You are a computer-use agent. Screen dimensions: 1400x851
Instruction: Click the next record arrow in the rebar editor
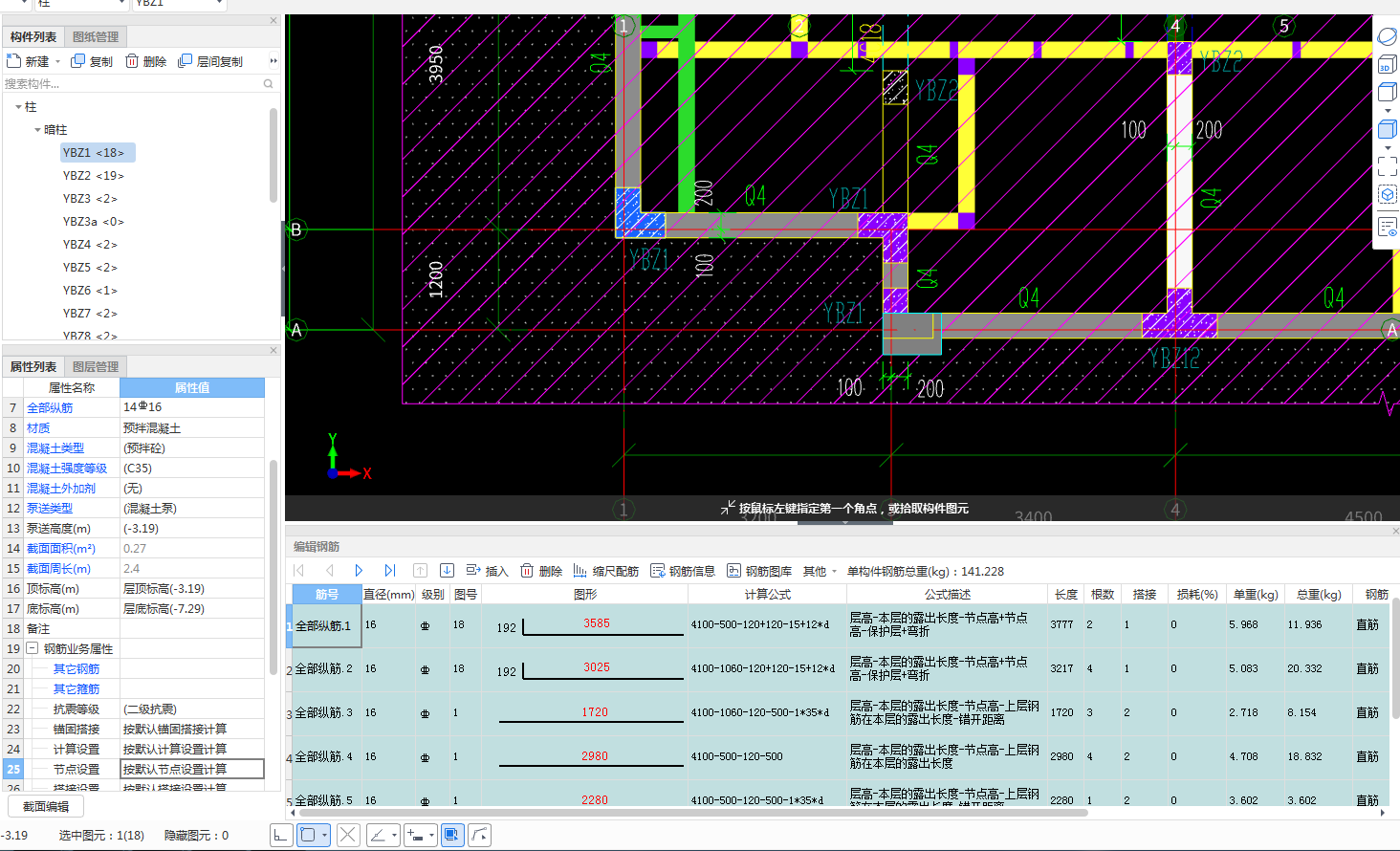pos(360,571)
